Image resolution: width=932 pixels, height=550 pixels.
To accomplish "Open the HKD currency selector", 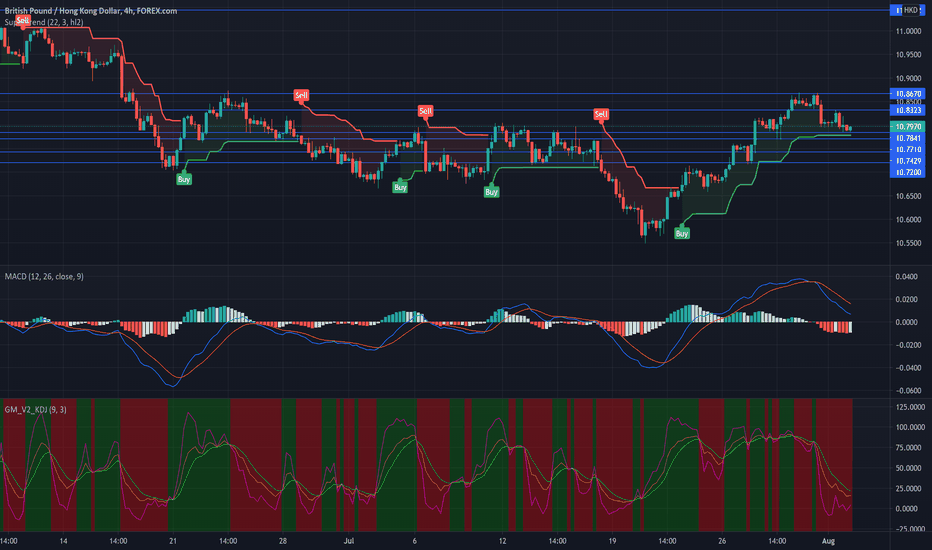I will (911, 10).
